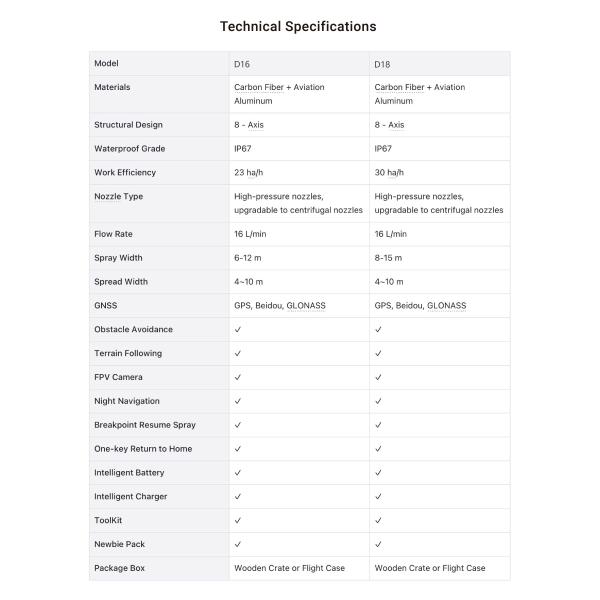Click the Waterproof Grade row label
The width and height of the screenshot is (600, 600).
tap(129, 149)
